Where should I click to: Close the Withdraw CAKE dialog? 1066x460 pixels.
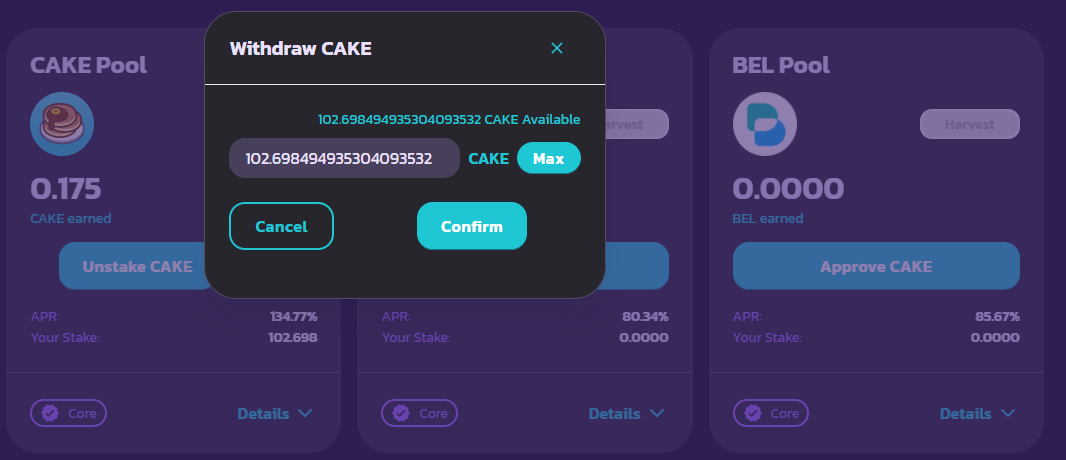click(557, 48)
